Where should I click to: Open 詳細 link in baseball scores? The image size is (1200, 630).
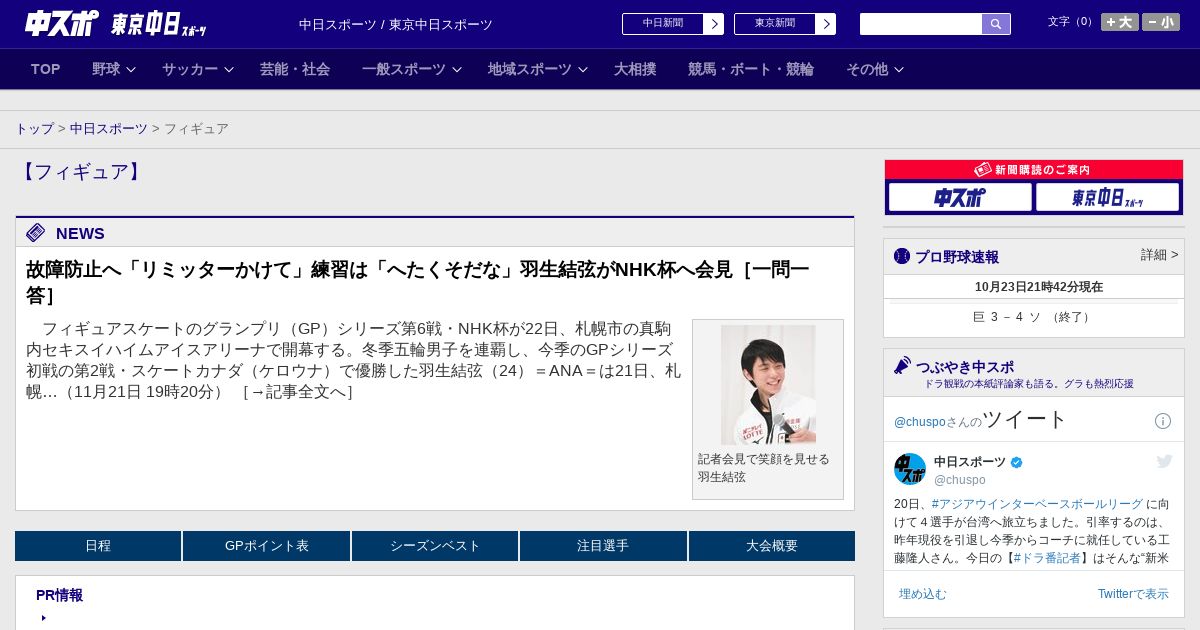click(x=1159, y=255)
